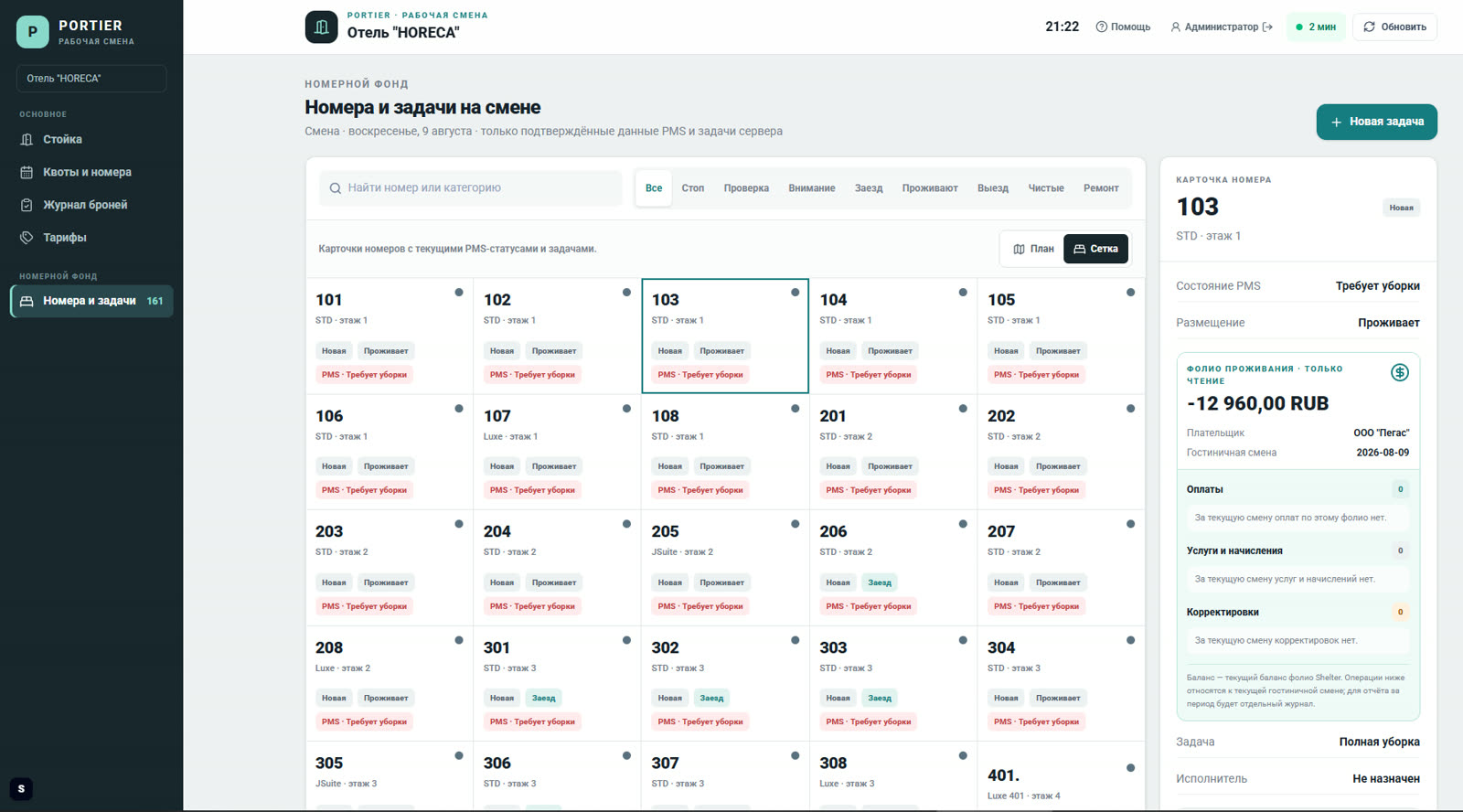1463x812 pixels.
Task: Click the status dot on room 105
Action: [1131, 293]
